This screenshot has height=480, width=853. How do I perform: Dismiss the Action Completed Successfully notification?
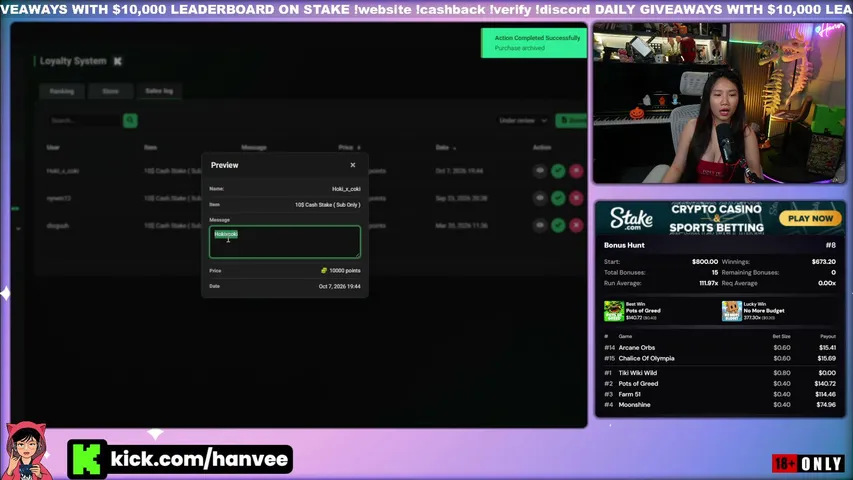[x=534, y=43]
